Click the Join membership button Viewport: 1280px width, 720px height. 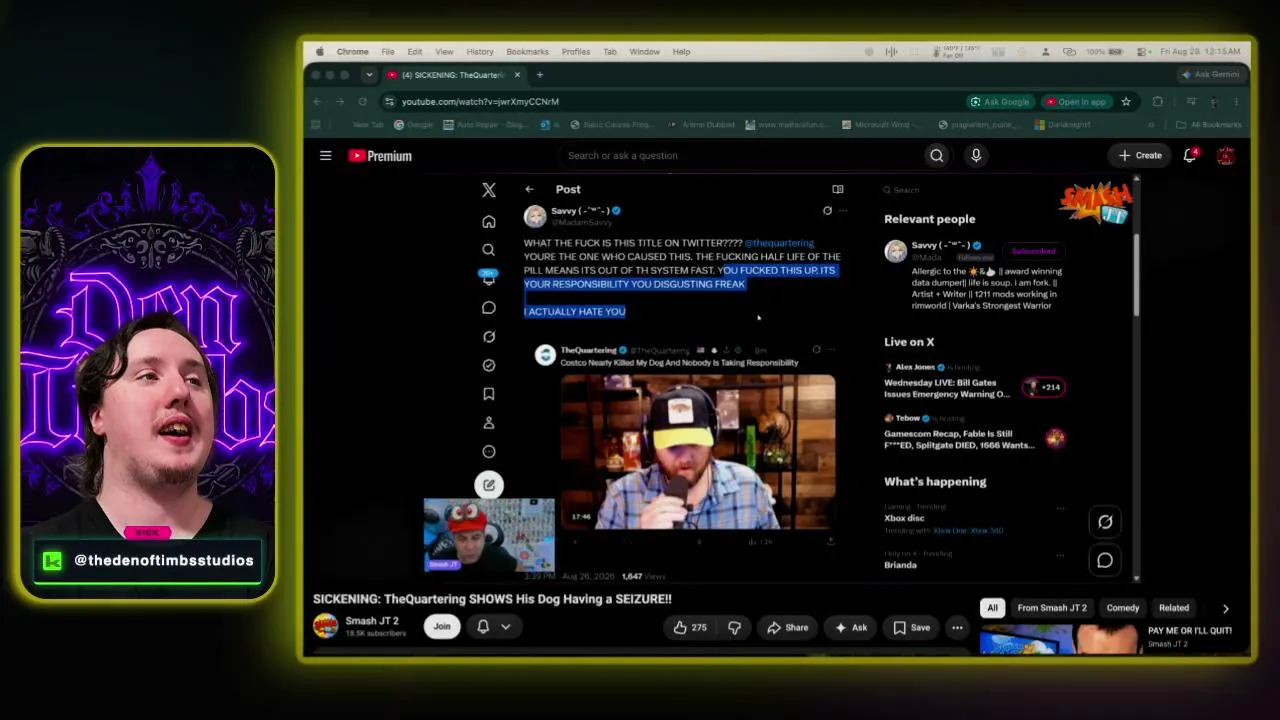[x=442, y=627]
